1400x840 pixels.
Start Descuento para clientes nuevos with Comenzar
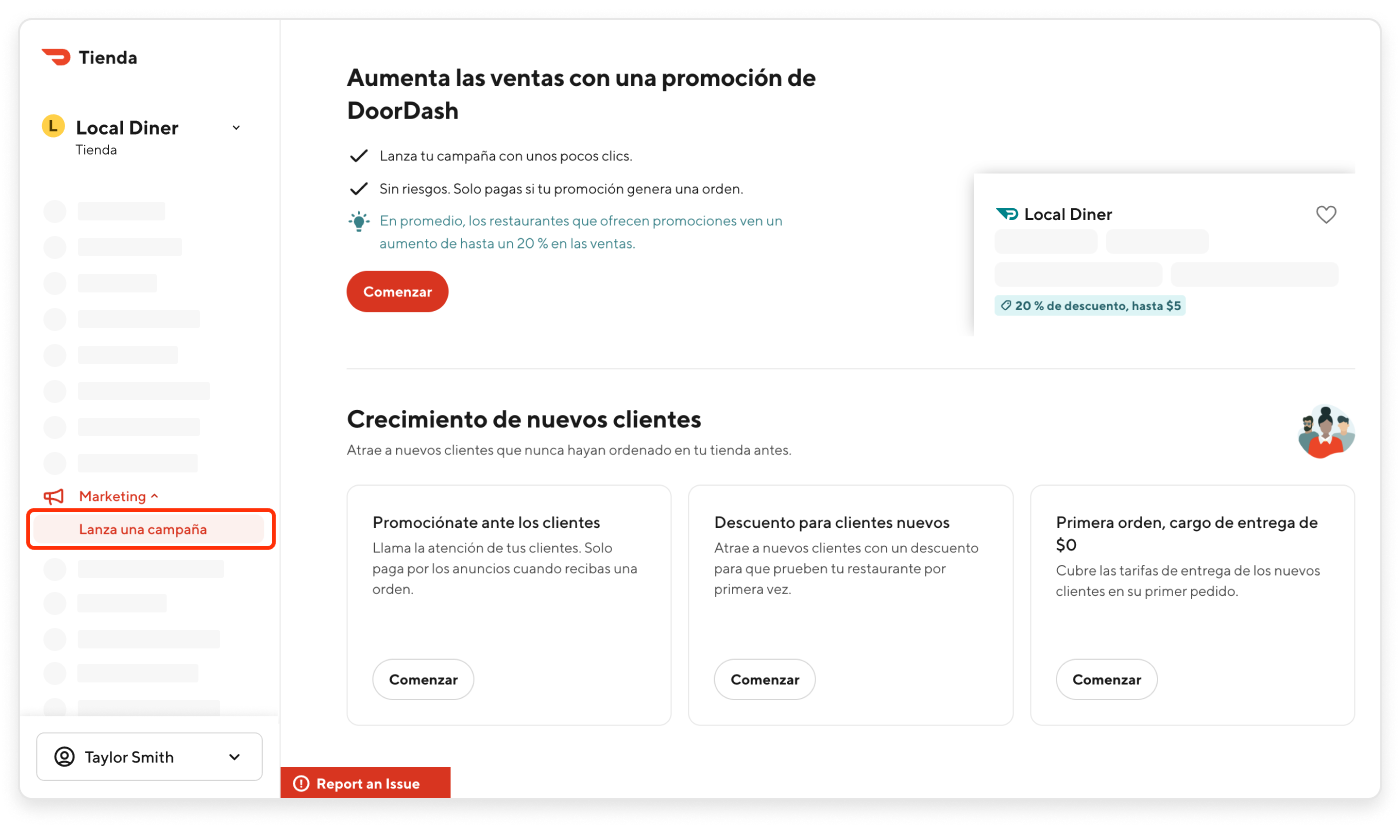pos(765,679)
